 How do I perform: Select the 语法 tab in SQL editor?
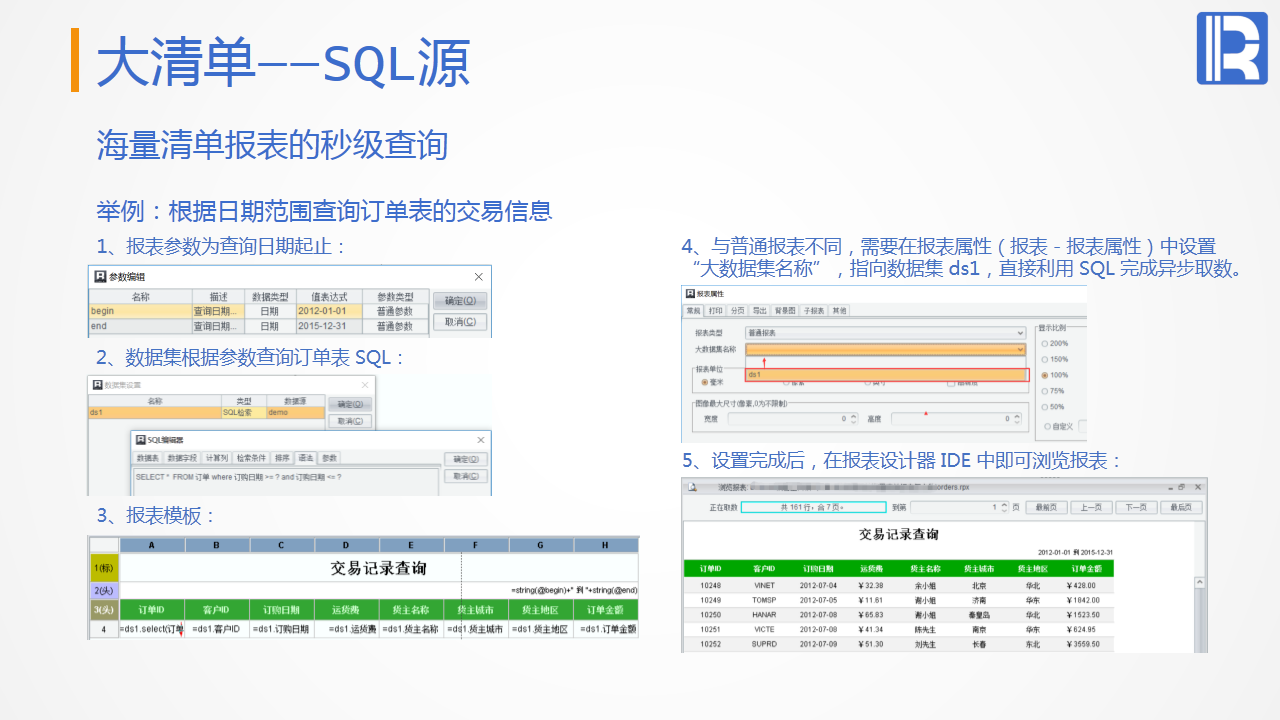pos(306,458)
